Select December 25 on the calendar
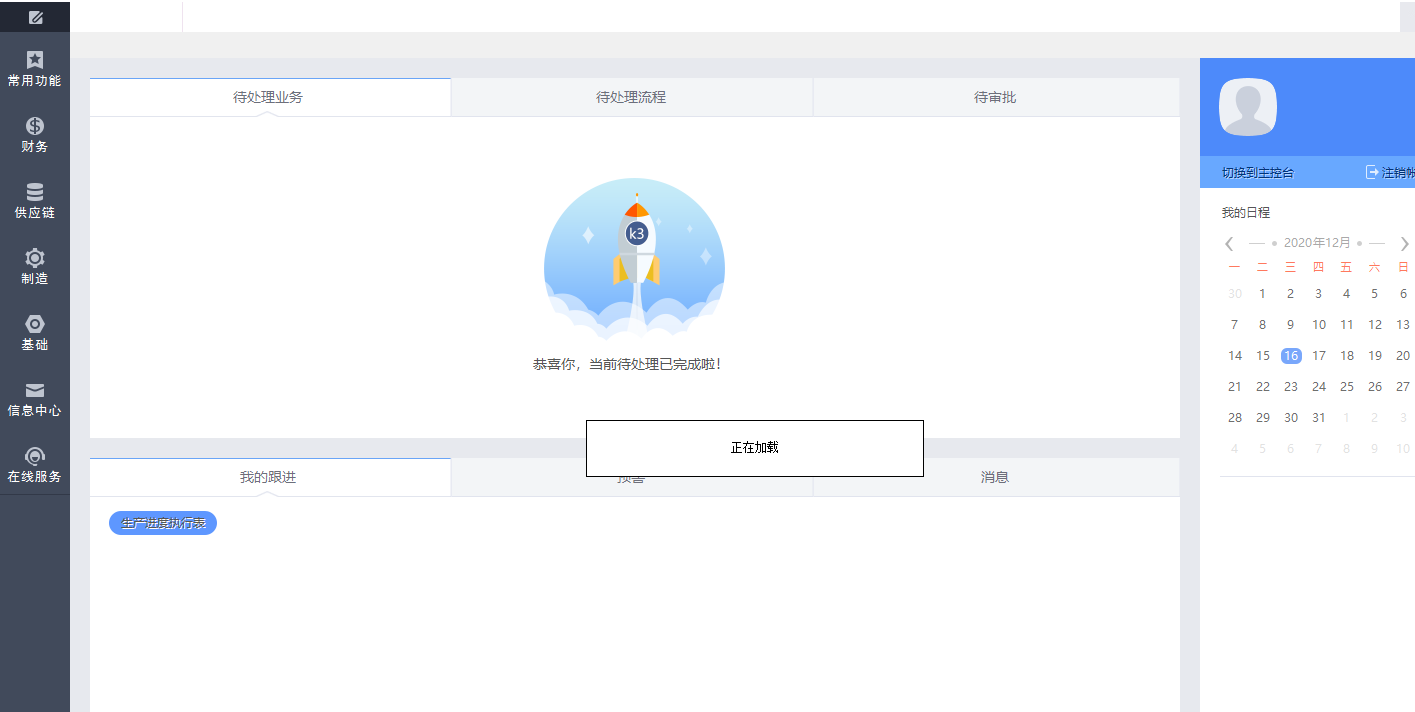The image size is (1415, 712). click(x=1346, y=386)
